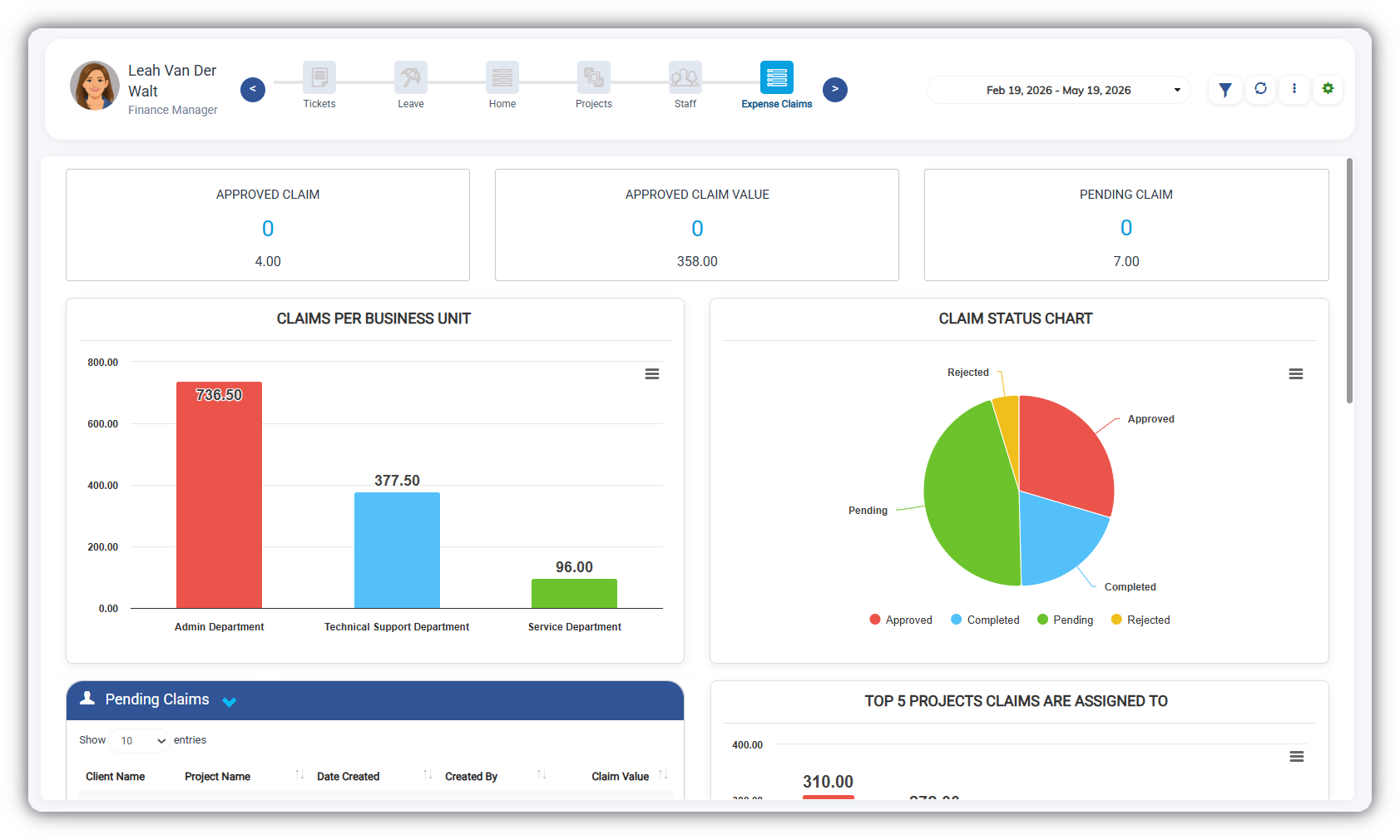Click the Project Name column header
Viewport: 1400px width, 840px height.
pos(218,777)
